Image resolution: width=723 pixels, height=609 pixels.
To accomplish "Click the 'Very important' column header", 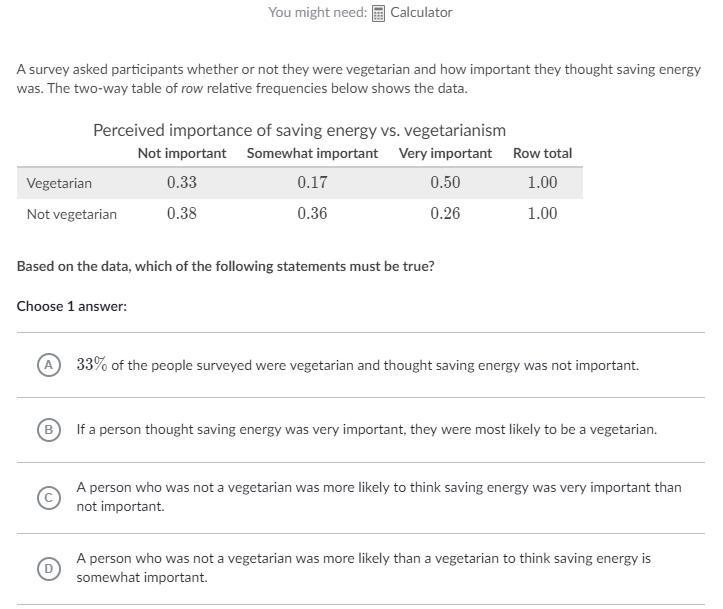I will [x=445, y=153].
